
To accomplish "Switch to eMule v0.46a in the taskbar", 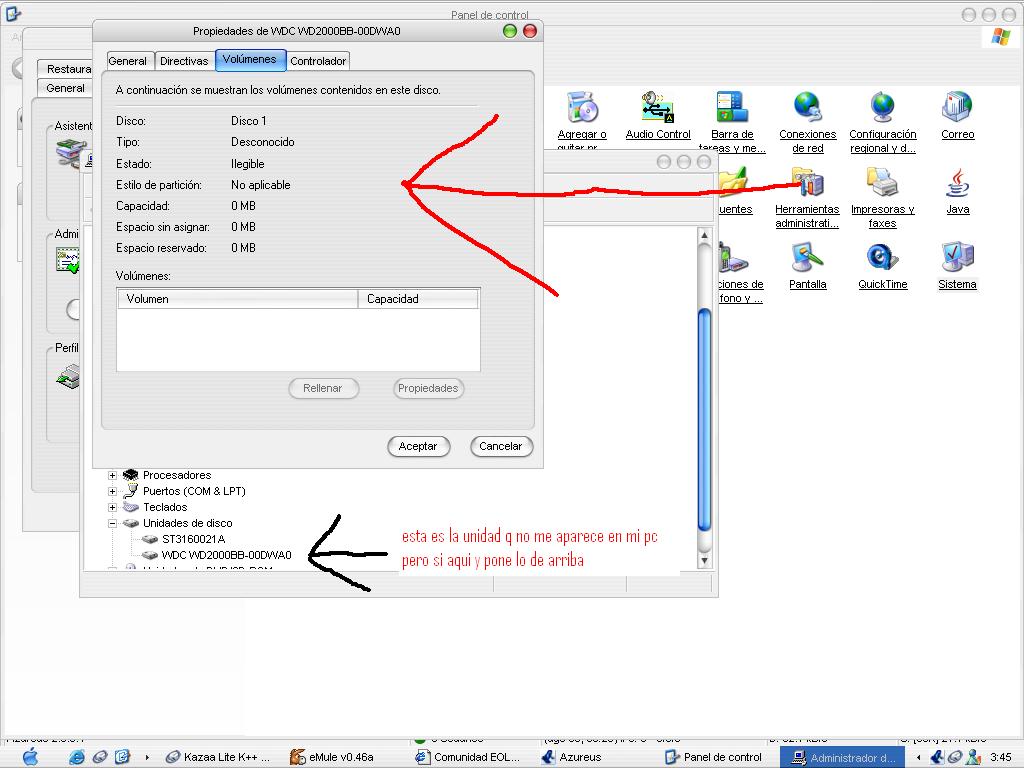I will (332, 757).
